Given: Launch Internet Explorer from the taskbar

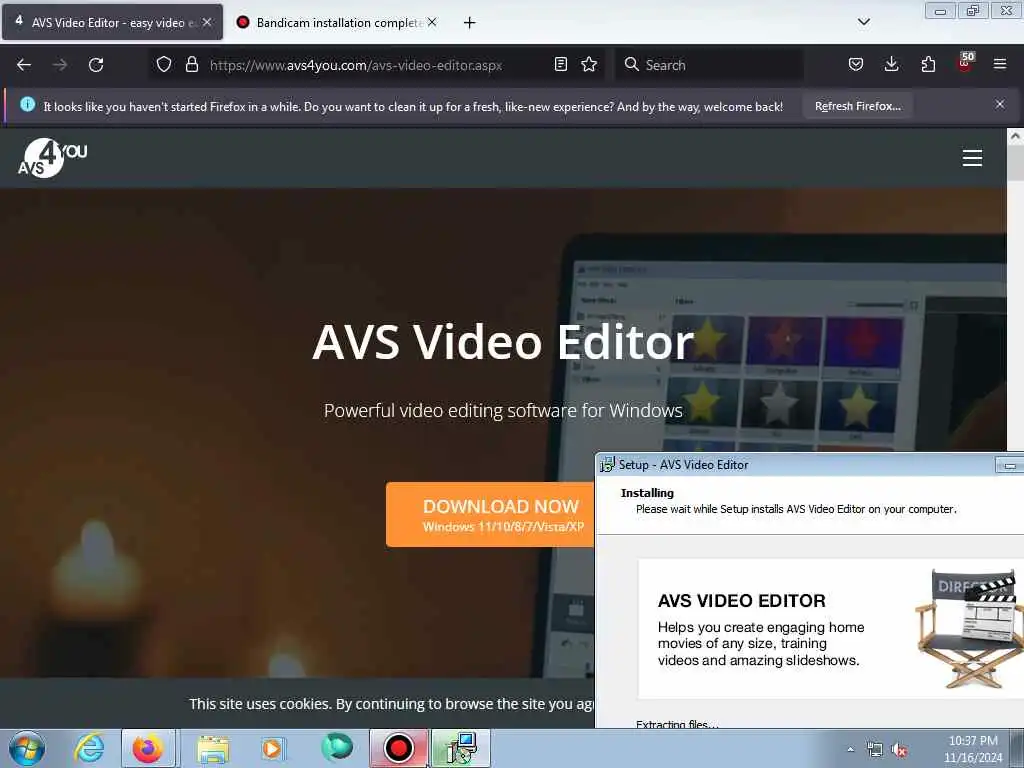Looking at the screenshot, I should pos(89,748).
